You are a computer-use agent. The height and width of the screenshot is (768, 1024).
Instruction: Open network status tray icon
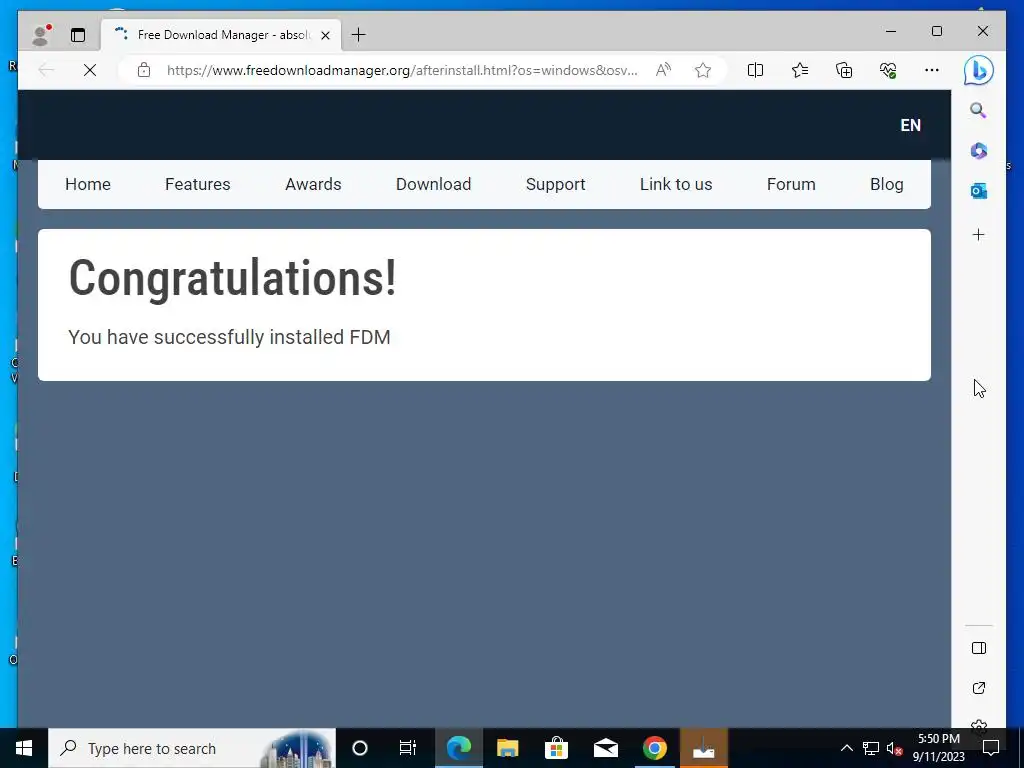pyautogui.click(x=871, y=748)
